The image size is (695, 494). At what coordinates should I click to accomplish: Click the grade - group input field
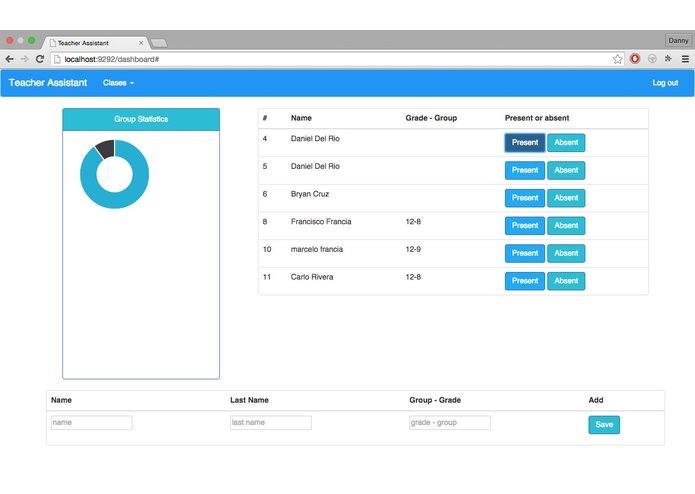pyautogui.click(x=450, y=423)
